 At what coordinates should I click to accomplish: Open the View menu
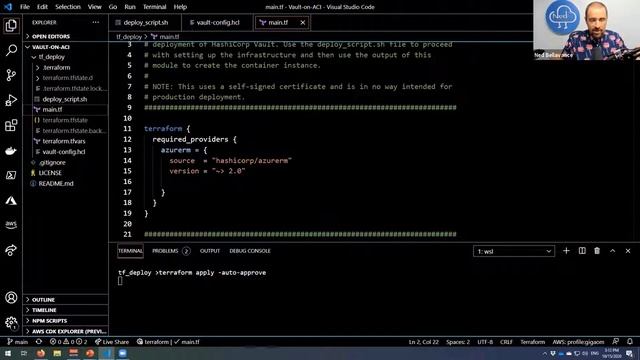pyautogui.click(x=94, y=7)
